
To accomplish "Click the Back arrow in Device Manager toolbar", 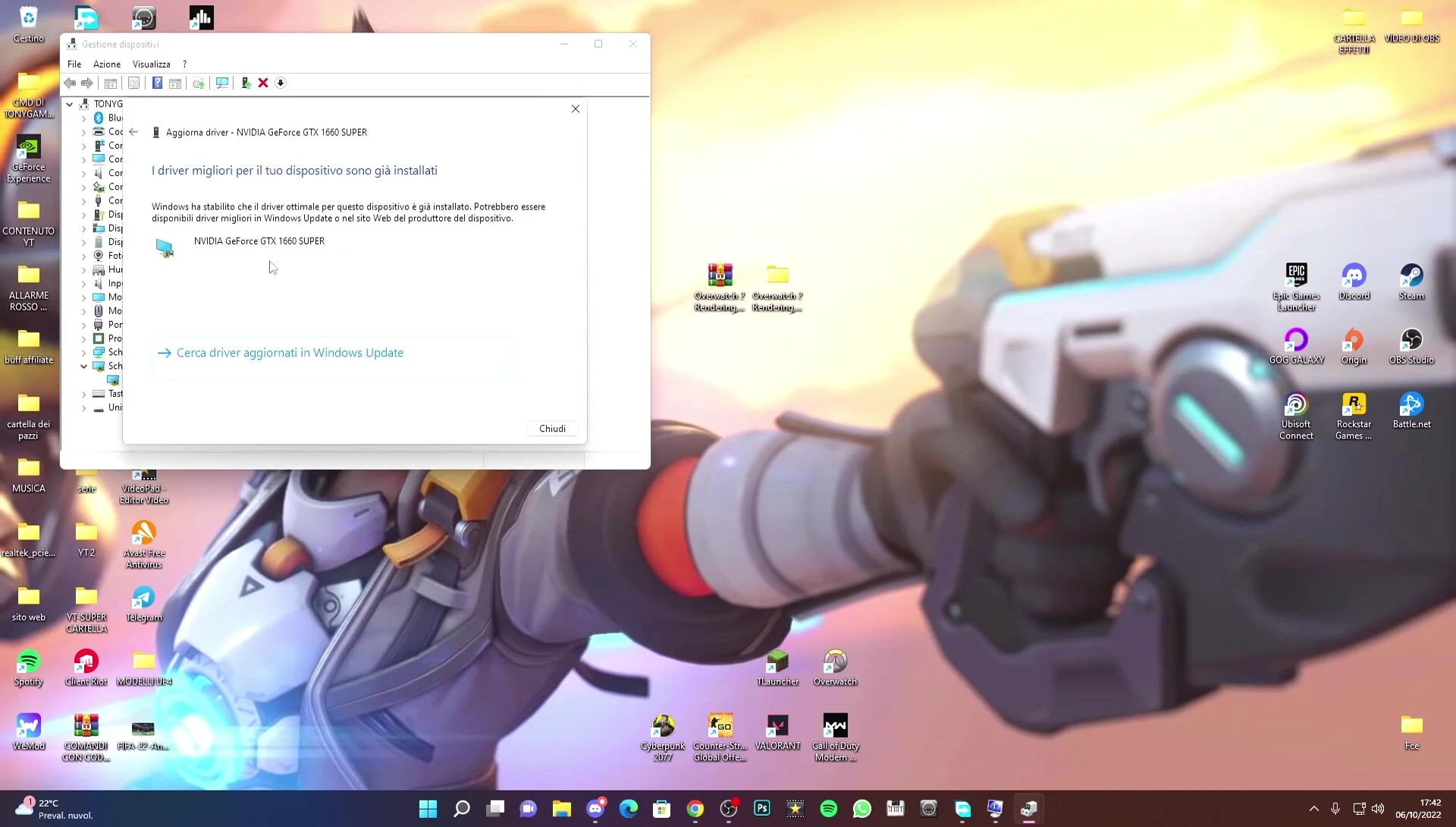I will pos(70,83).
